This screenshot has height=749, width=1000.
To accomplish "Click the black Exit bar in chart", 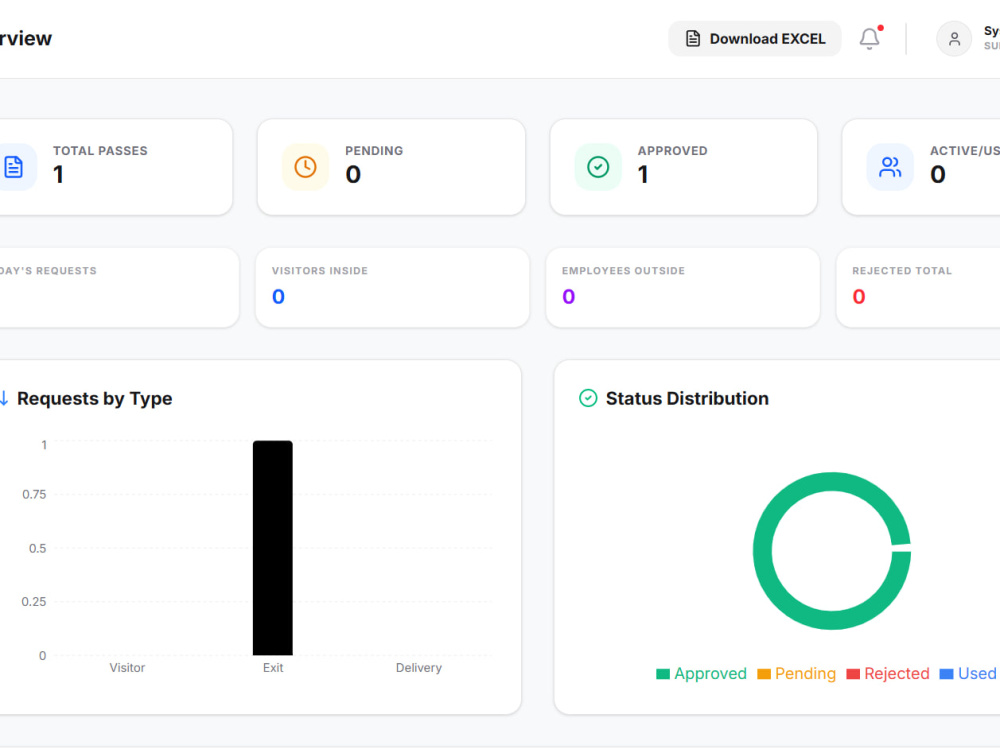I will pos(273,548).
